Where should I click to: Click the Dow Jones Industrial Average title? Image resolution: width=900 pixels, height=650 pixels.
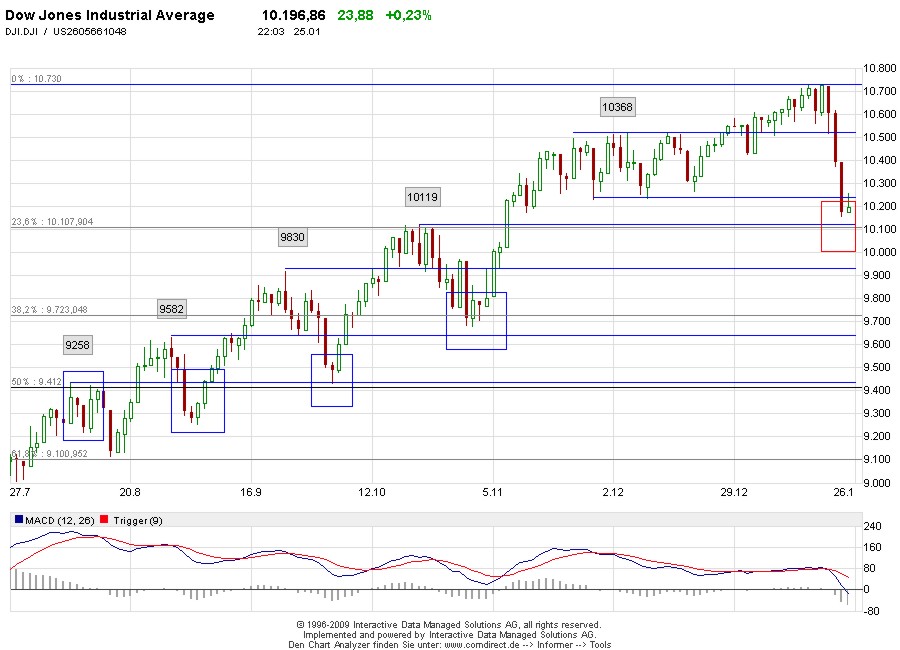point(110,15)
